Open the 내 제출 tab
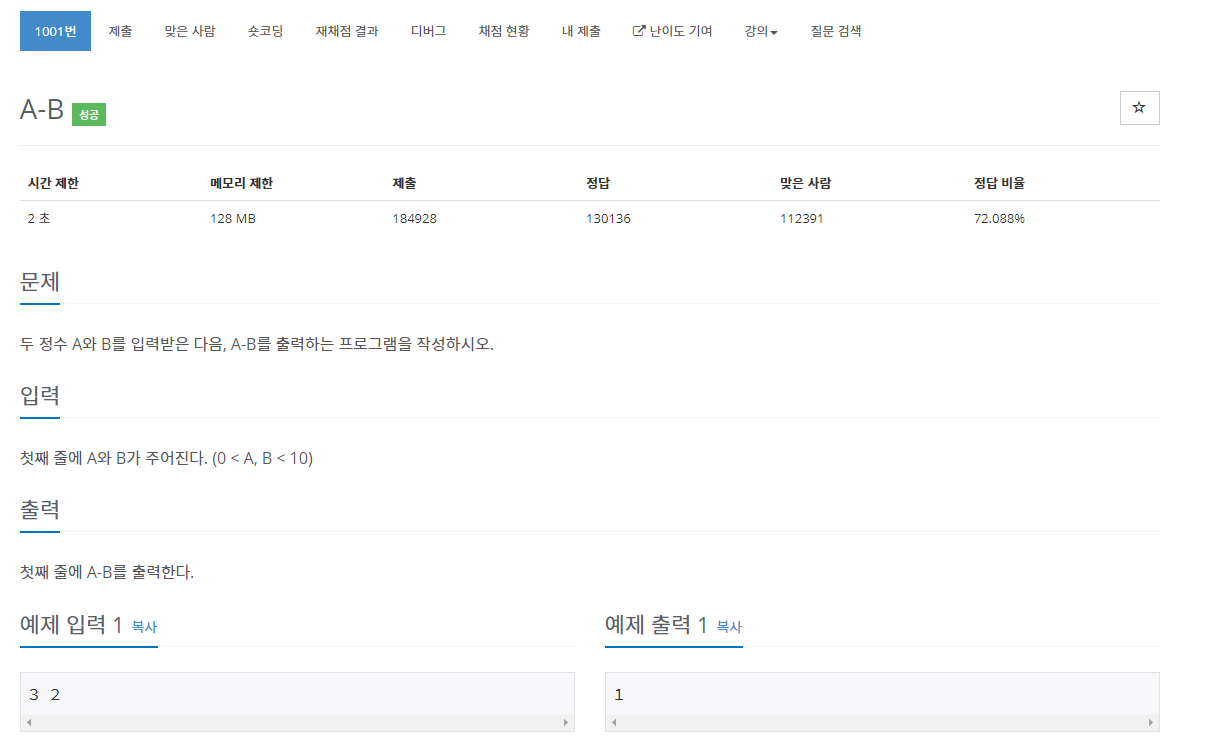Viewport: 1205px width, 751px height. [x=581, y=31]
